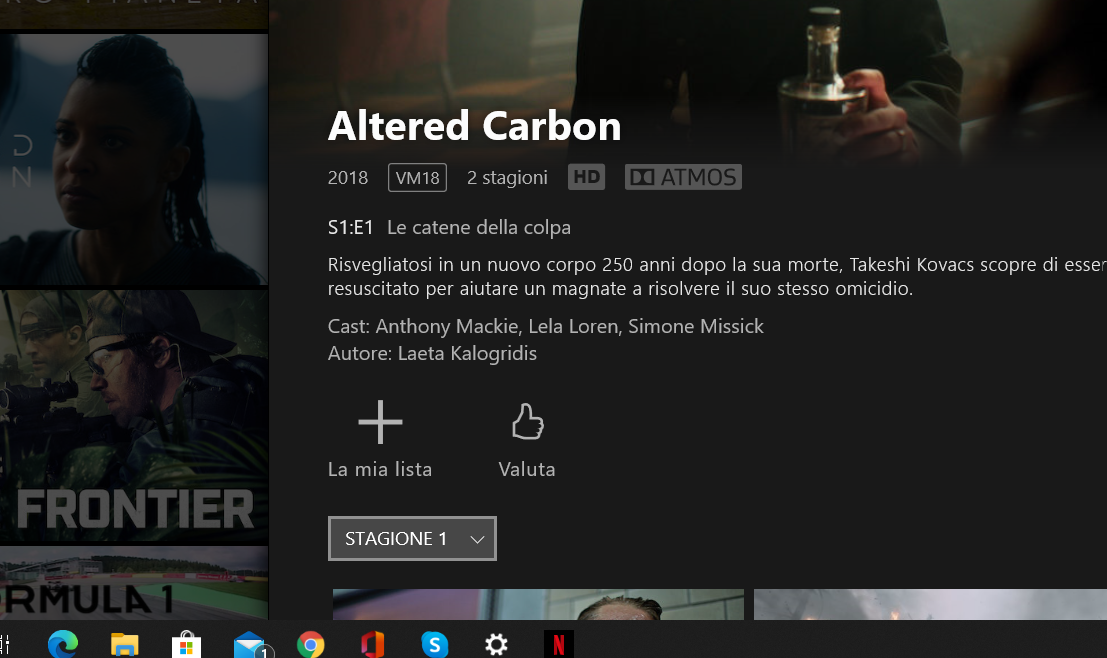
Task: Rate the show with the Valuta thumbs-up
Action: pyautogui.click(x=527, y=421)
